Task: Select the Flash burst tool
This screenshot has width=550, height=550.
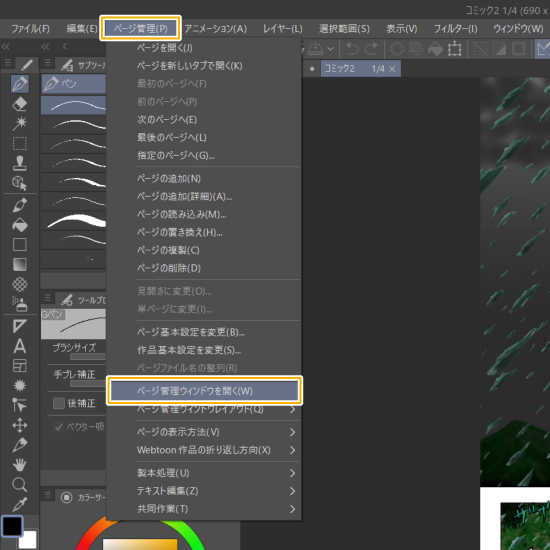Action: point(20,385)
